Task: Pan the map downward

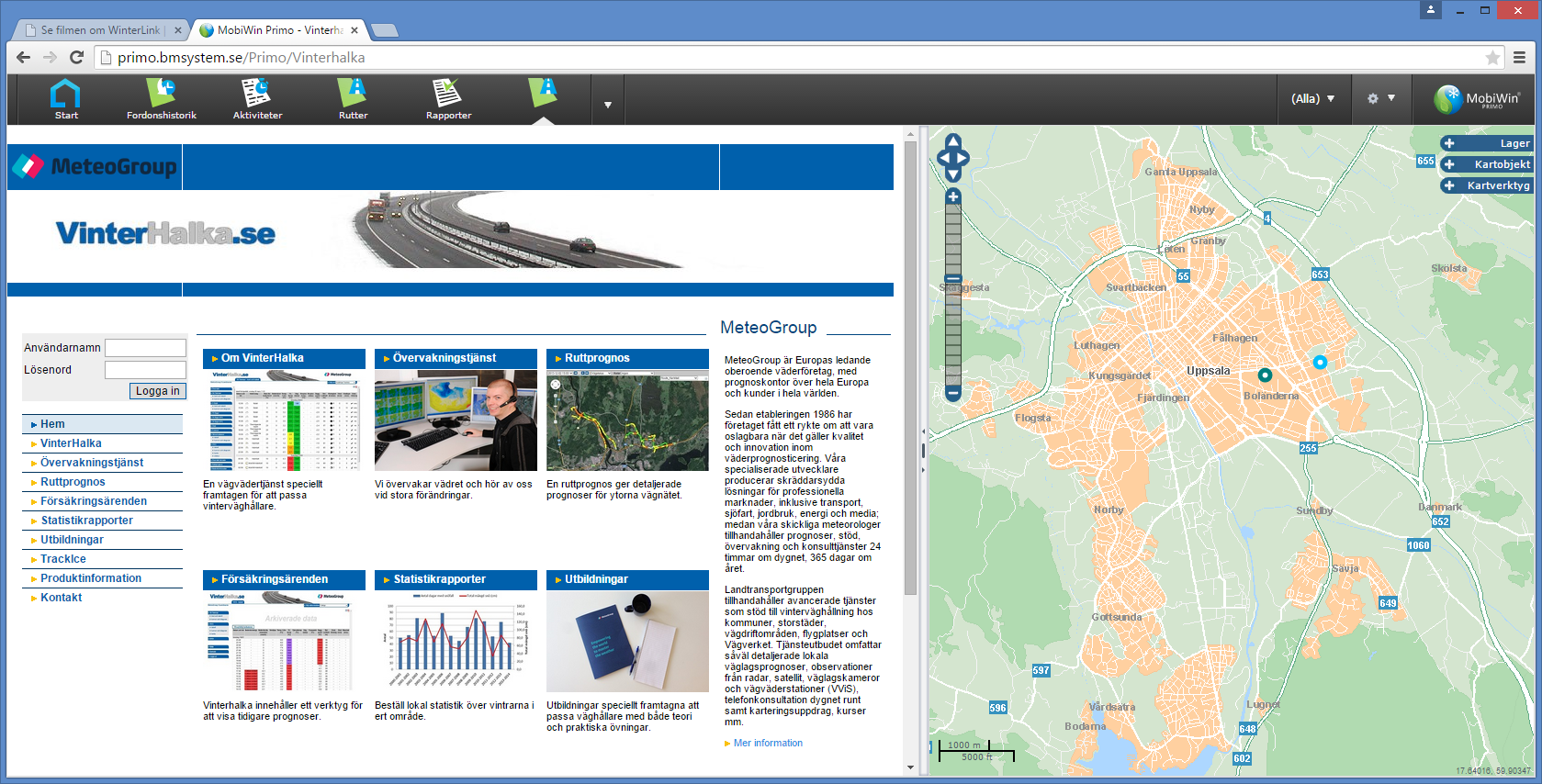Action: click(953, 174)
